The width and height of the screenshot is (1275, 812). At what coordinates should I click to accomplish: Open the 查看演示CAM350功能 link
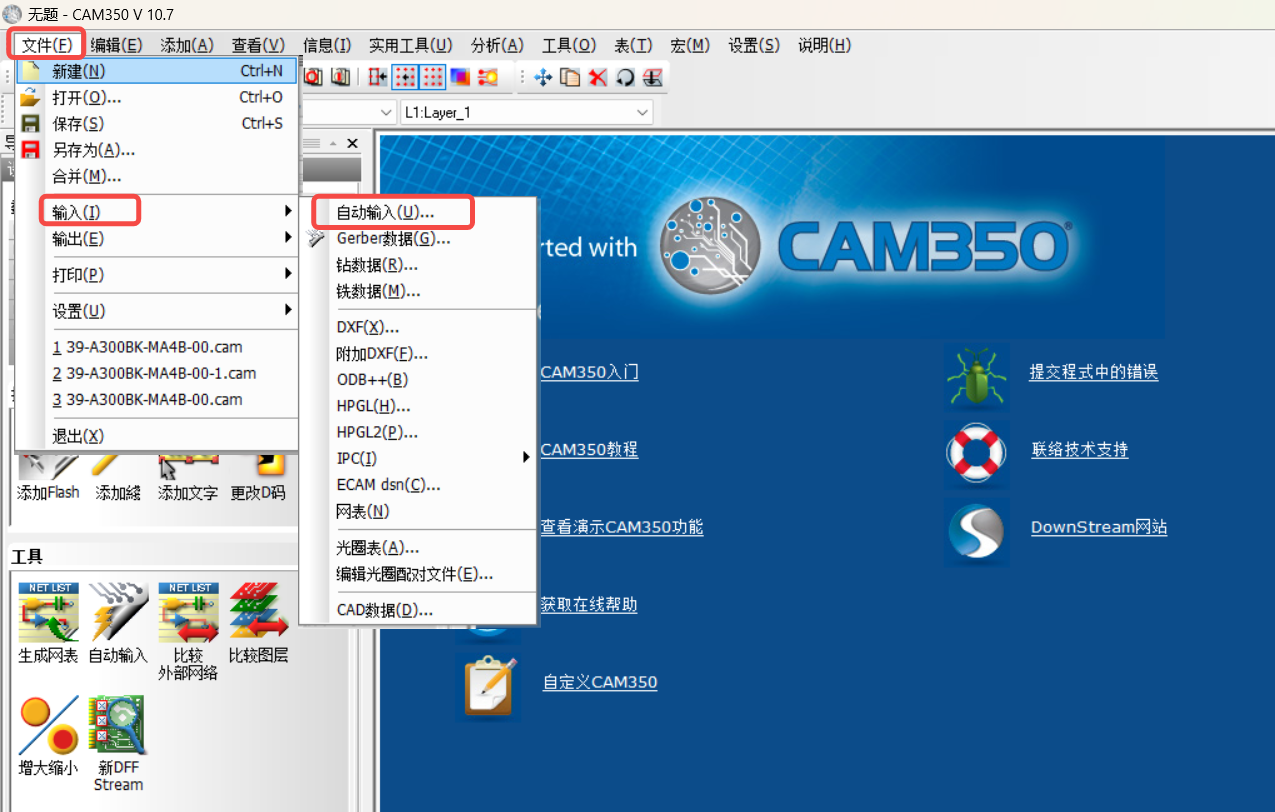[x=621, y=527]
